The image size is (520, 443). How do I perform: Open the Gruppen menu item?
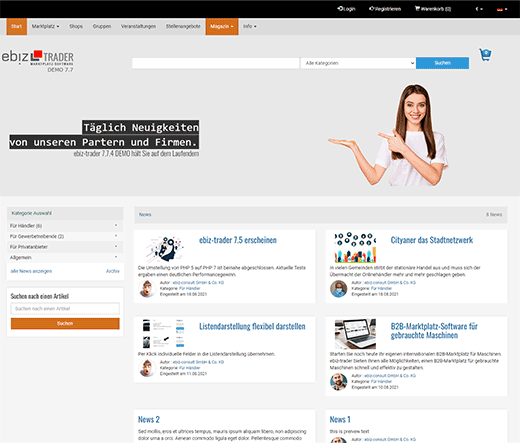[x=102, y=26]
